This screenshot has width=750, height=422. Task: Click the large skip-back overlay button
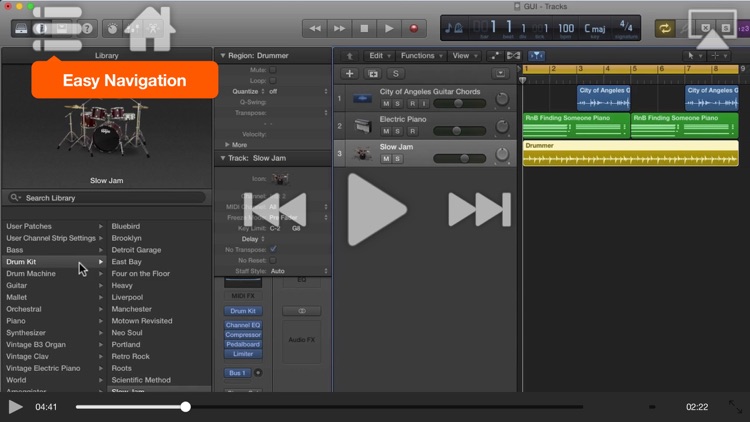click(276, 210)
